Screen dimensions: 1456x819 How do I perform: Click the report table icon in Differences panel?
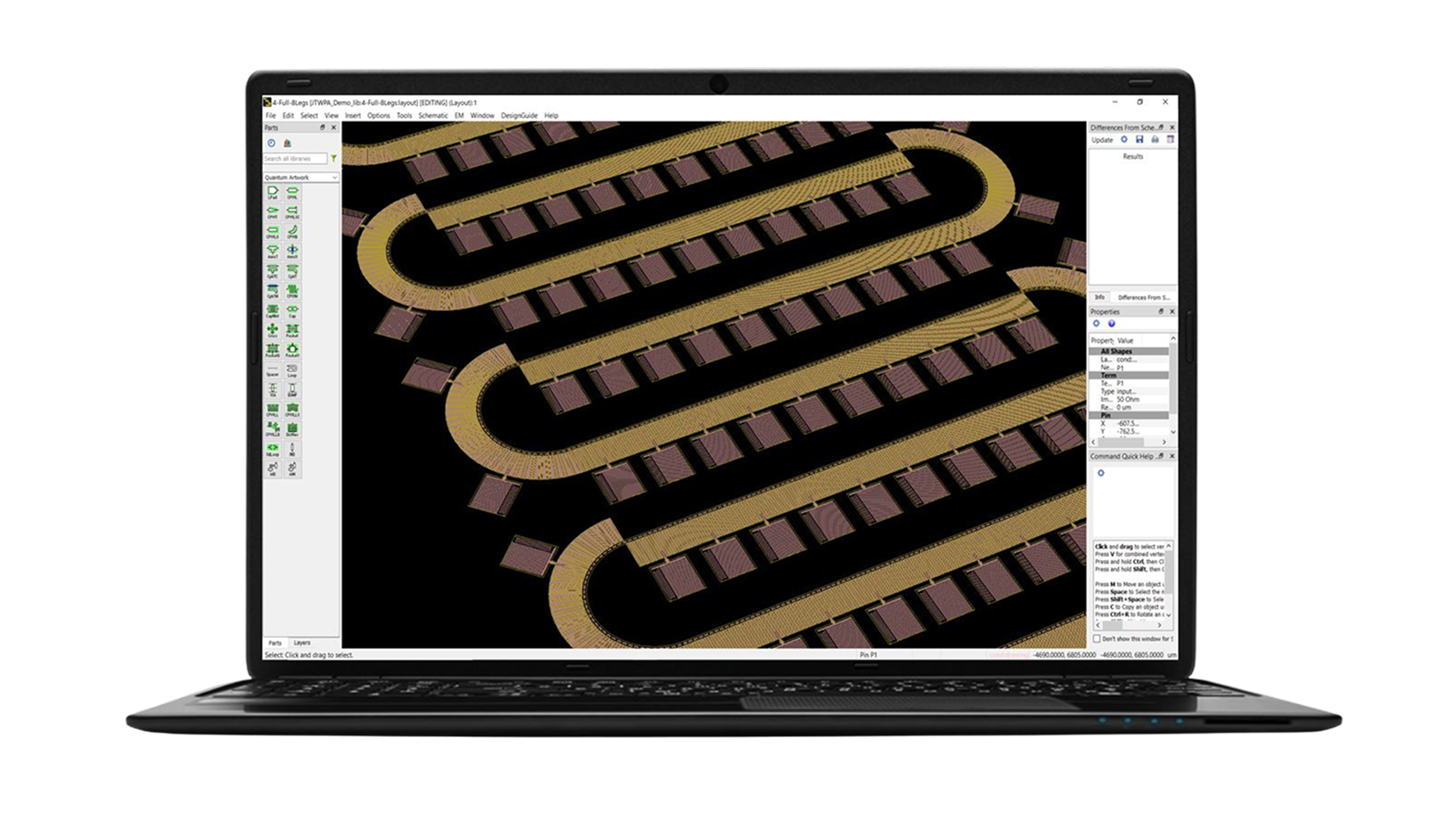(x=1170, y=140)
